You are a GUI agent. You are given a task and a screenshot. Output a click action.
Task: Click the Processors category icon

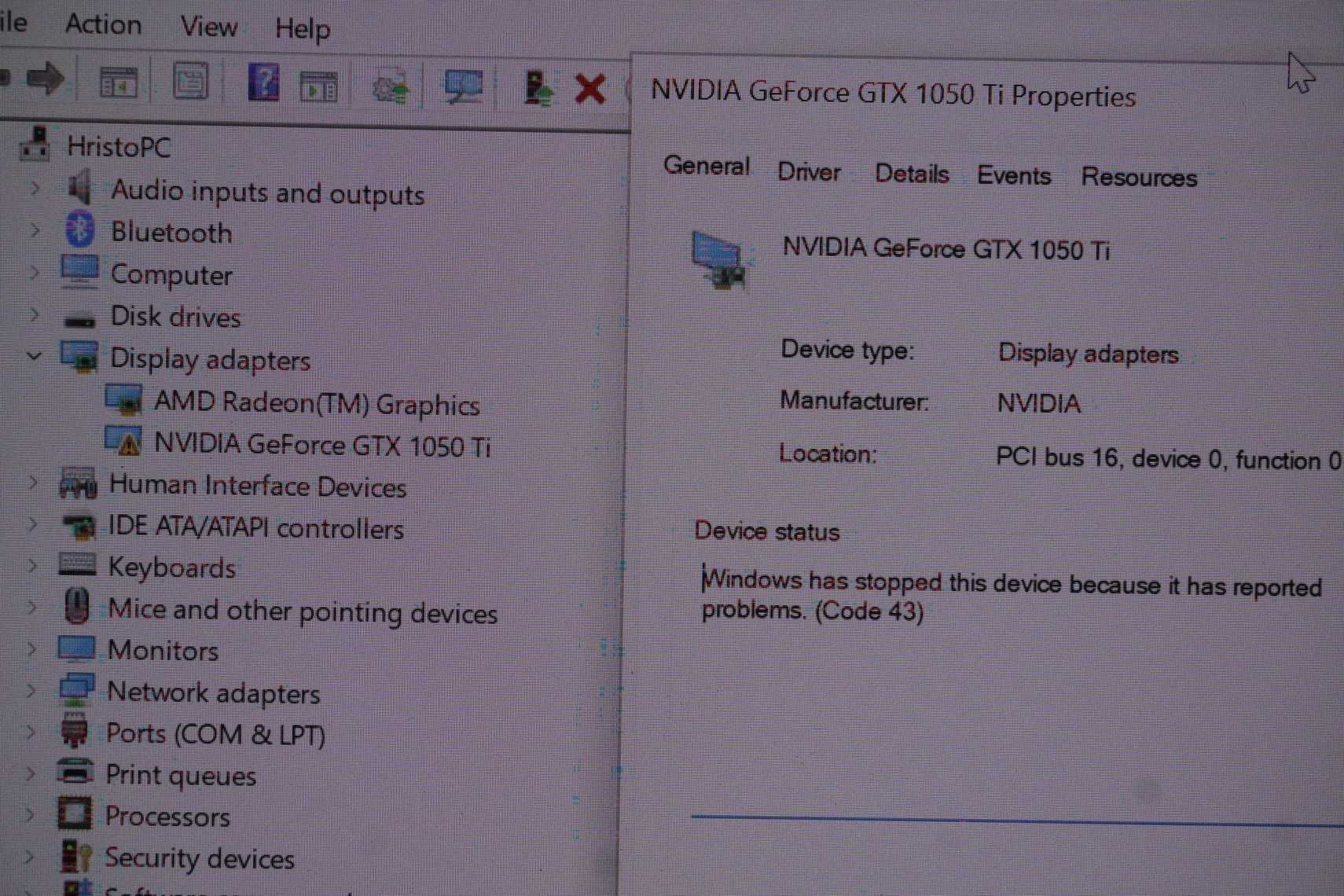coord(75,813)
